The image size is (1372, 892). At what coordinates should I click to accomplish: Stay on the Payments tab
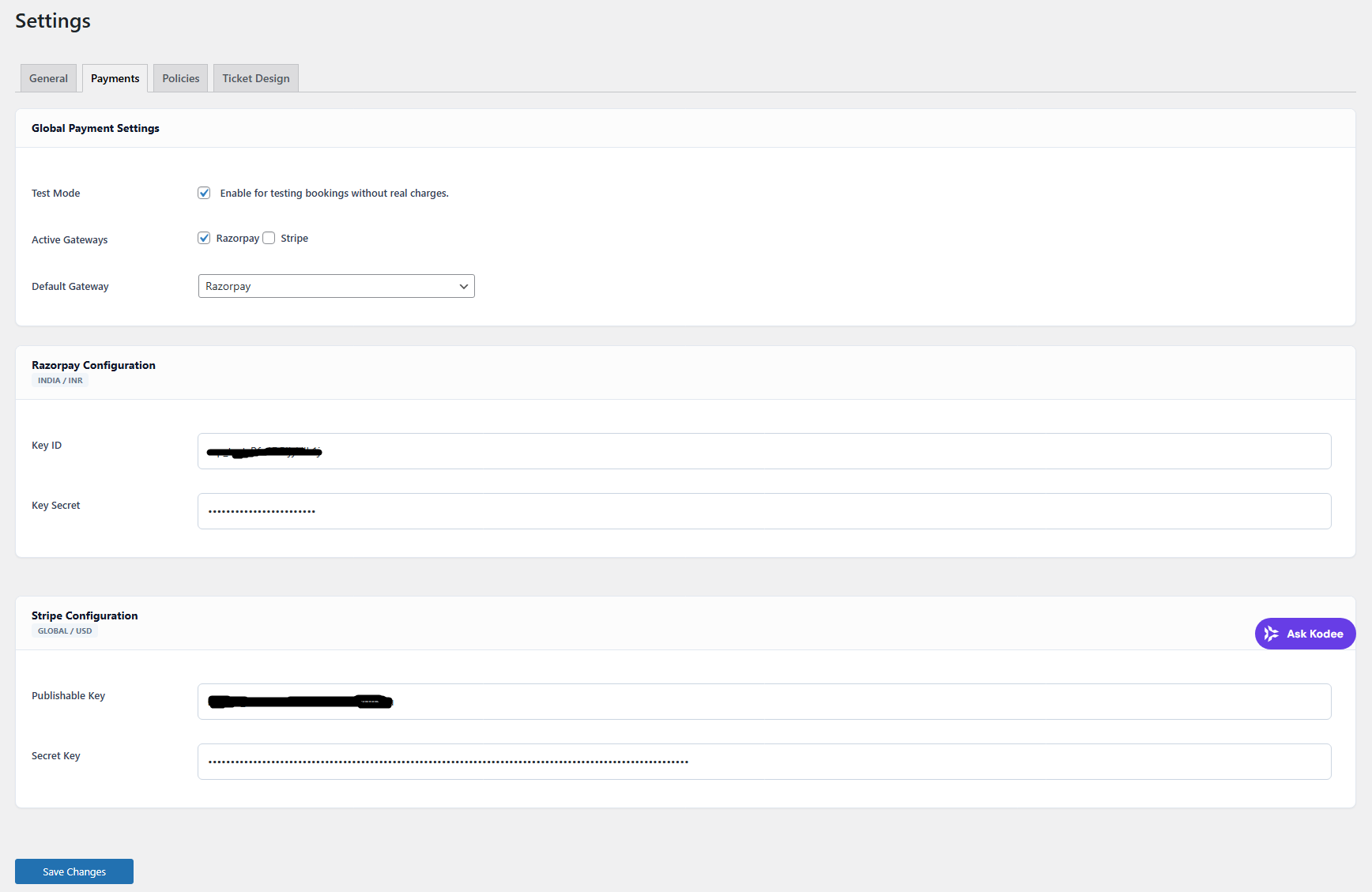(x=115, y=77)
